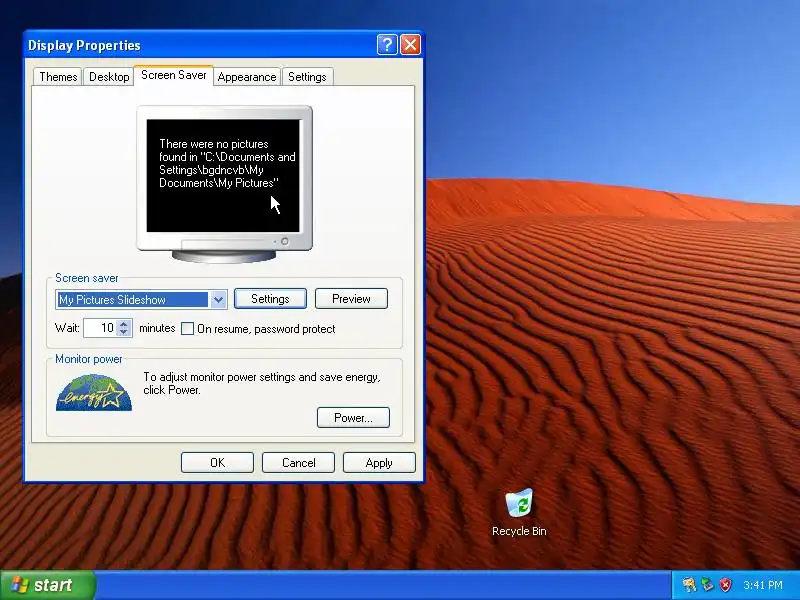Click the second system tray icon
This screenshot has width=800, height=600.
click(x=707, y=585)
